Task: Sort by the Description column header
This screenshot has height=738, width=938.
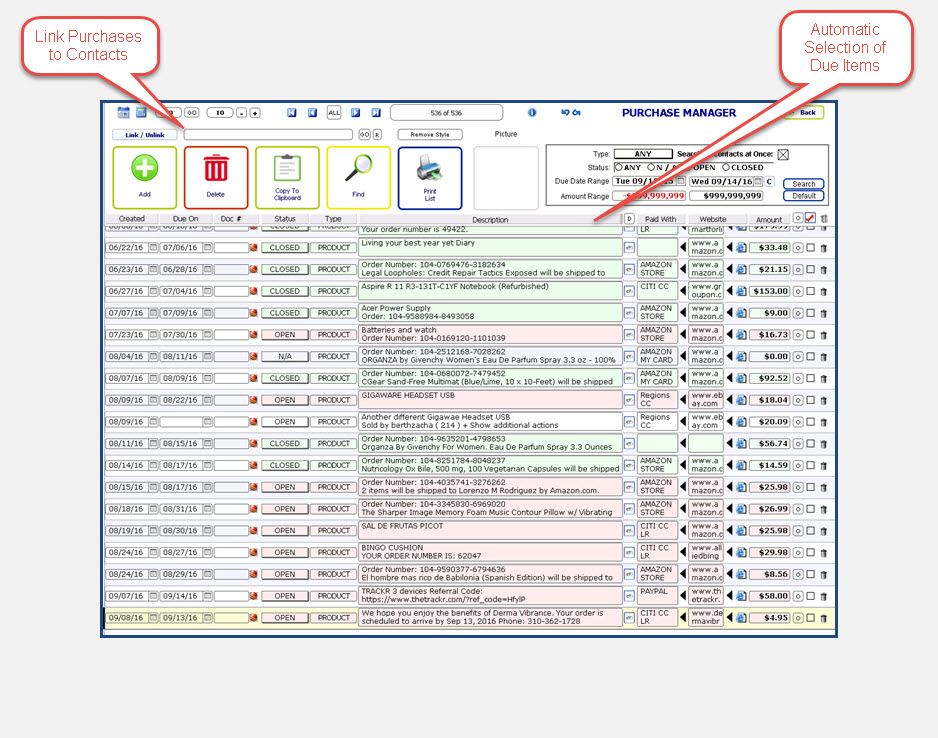Action: click(x=490, y=219)
